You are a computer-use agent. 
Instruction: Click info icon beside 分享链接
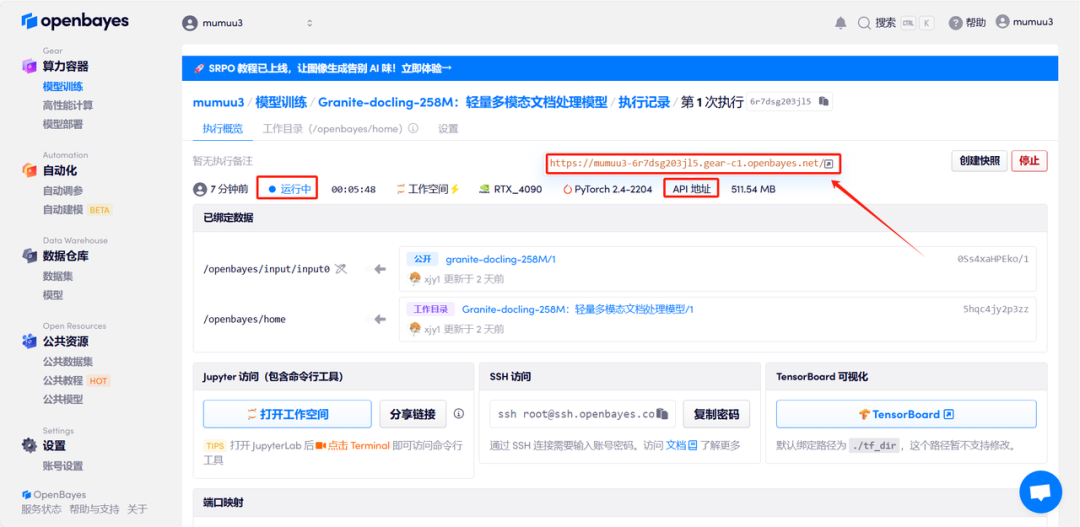(x=459, y=414)
